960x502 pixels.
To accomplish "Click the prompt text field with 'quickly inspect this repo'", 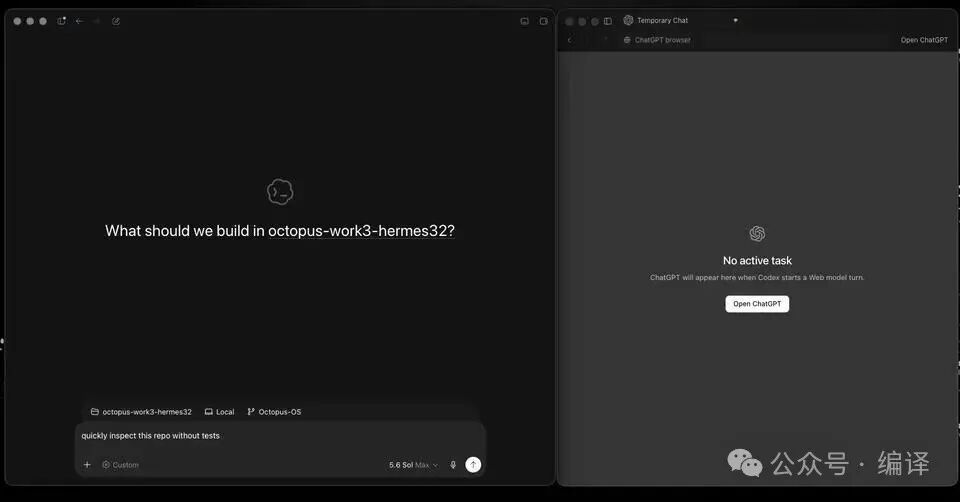I will tap(280, 436).
